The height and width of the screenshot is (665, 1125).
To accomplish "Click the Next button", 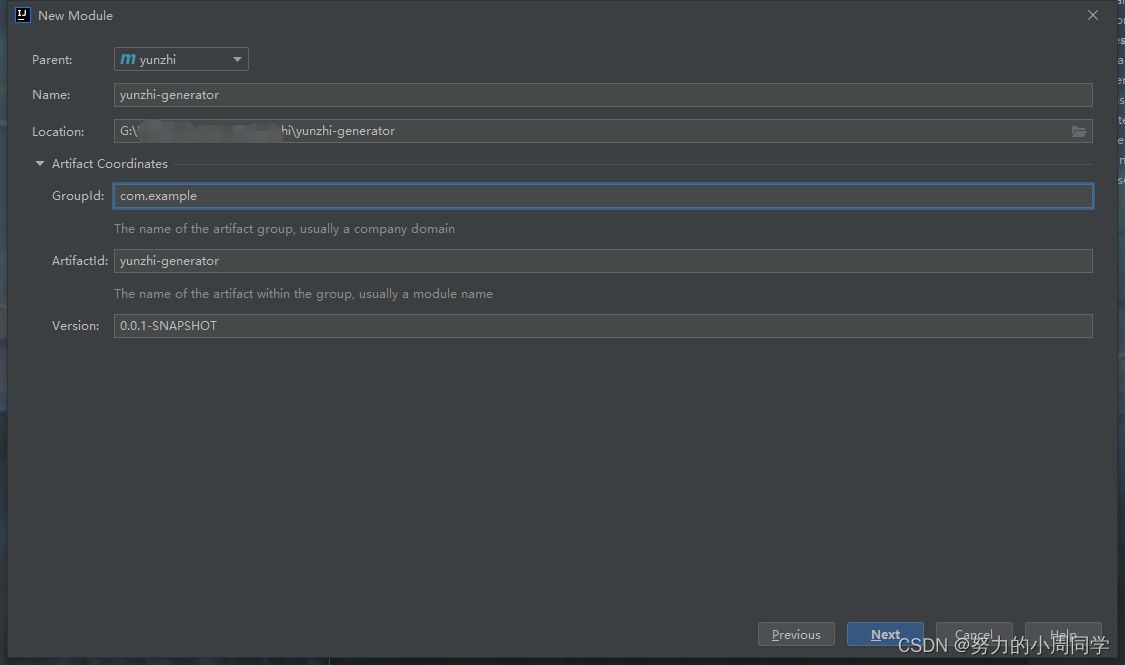I will coord(884,634).
